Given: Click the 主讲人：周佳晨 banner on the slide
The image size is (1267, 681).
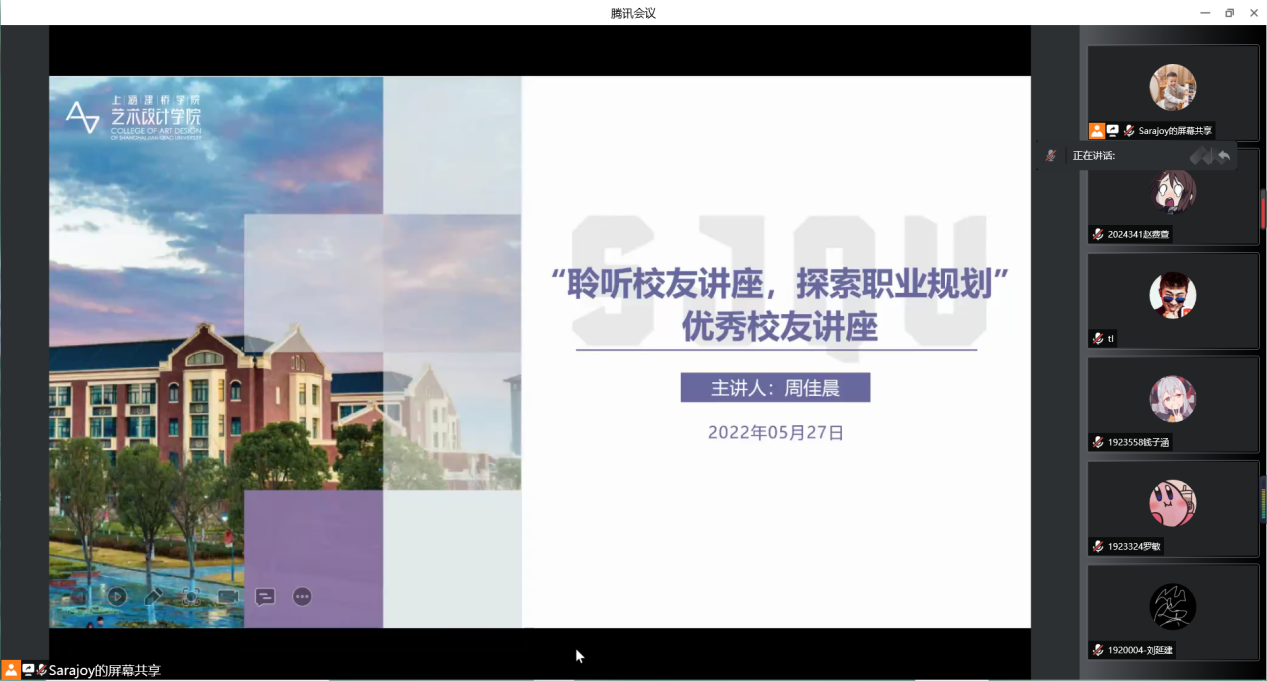Looking at the screenshot, I should [775, 388].
